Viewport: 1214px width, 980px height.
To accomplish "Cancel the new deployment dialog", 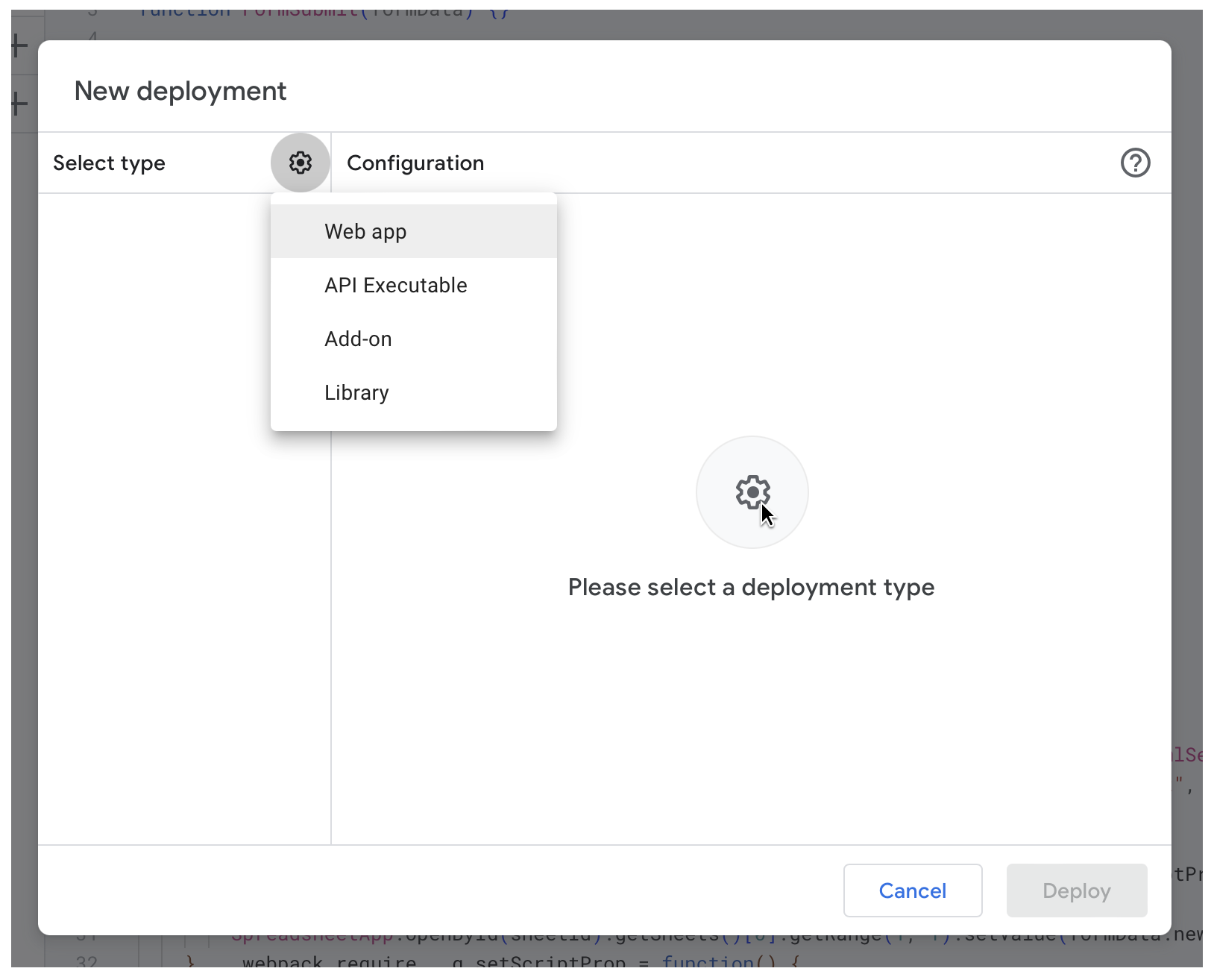I will [x=912, y=891].
